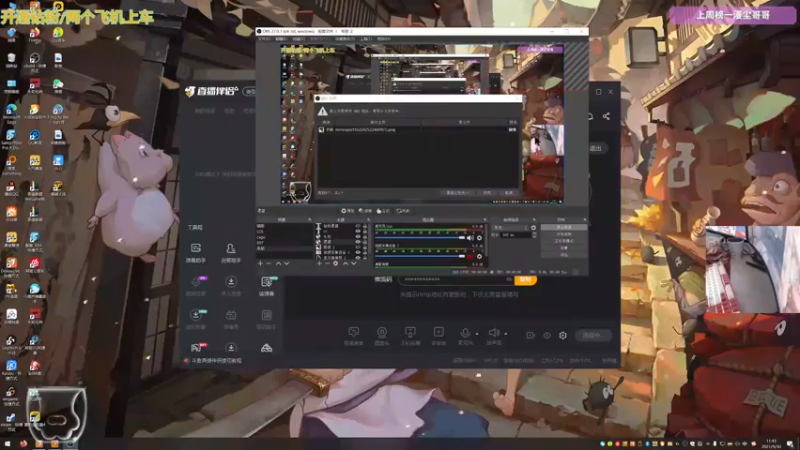
Task: Move the selected source up in Sources dock
Action: pyautogui.click(x=345, y=263)
